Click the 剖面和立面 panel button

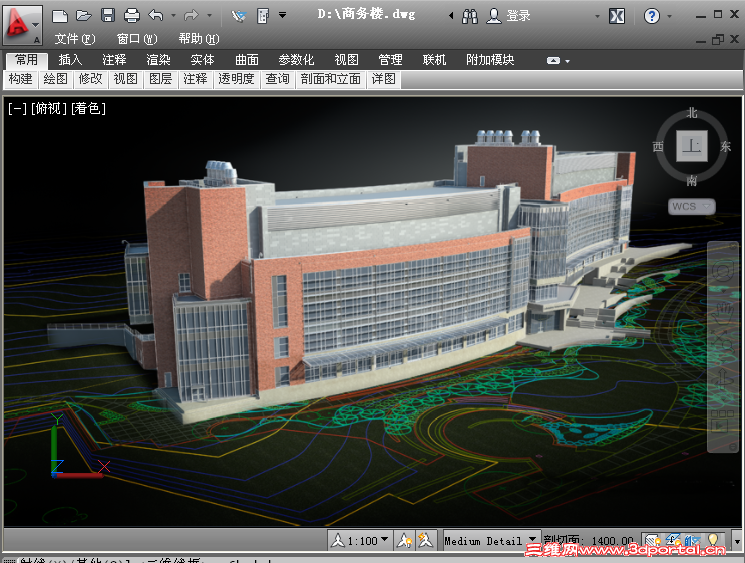[331, 79]
